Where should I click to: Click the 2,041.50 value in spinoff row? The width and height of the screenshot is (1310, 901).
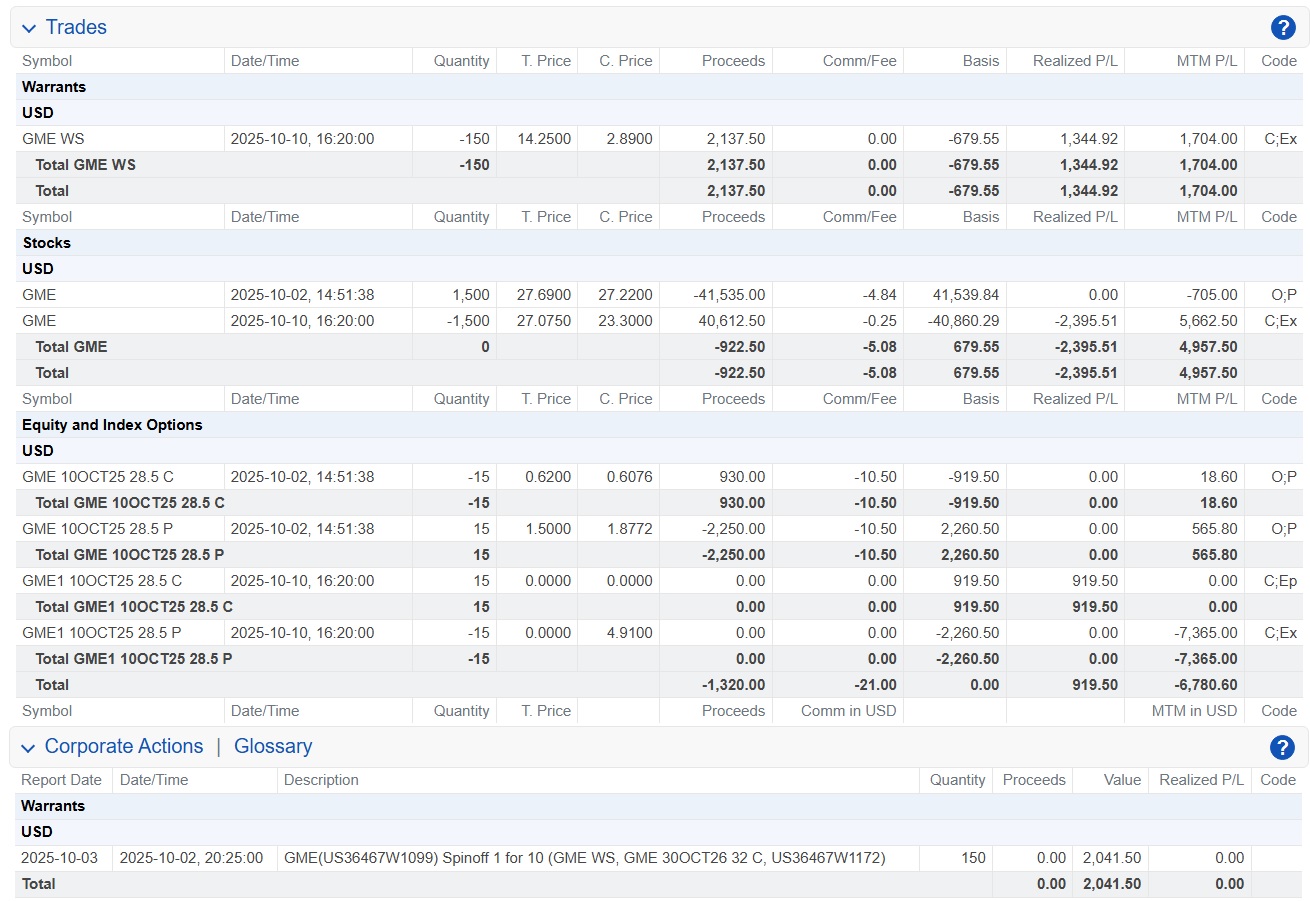[1110, 857]
